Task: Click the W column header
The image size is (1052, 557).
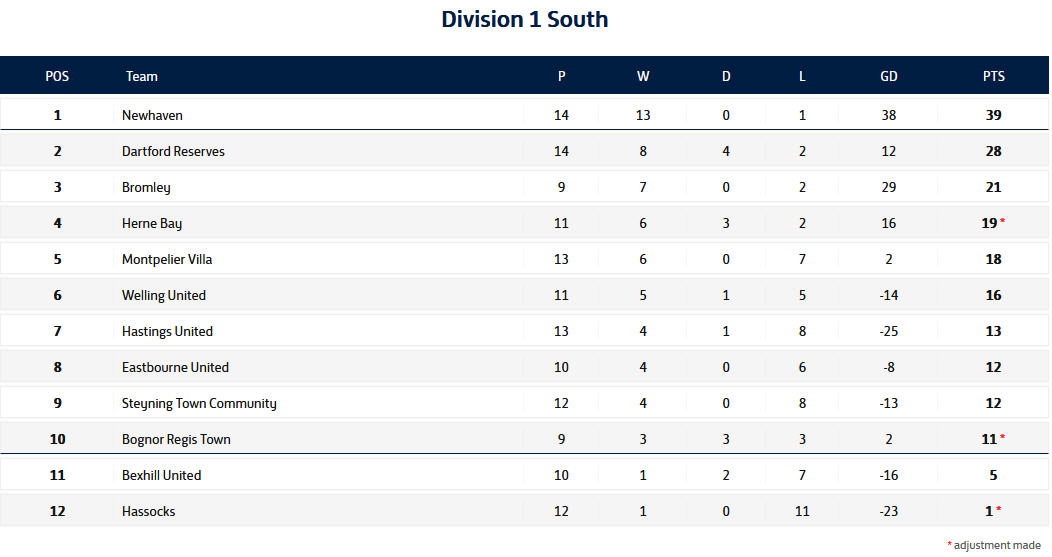Action: click(643, 76)
